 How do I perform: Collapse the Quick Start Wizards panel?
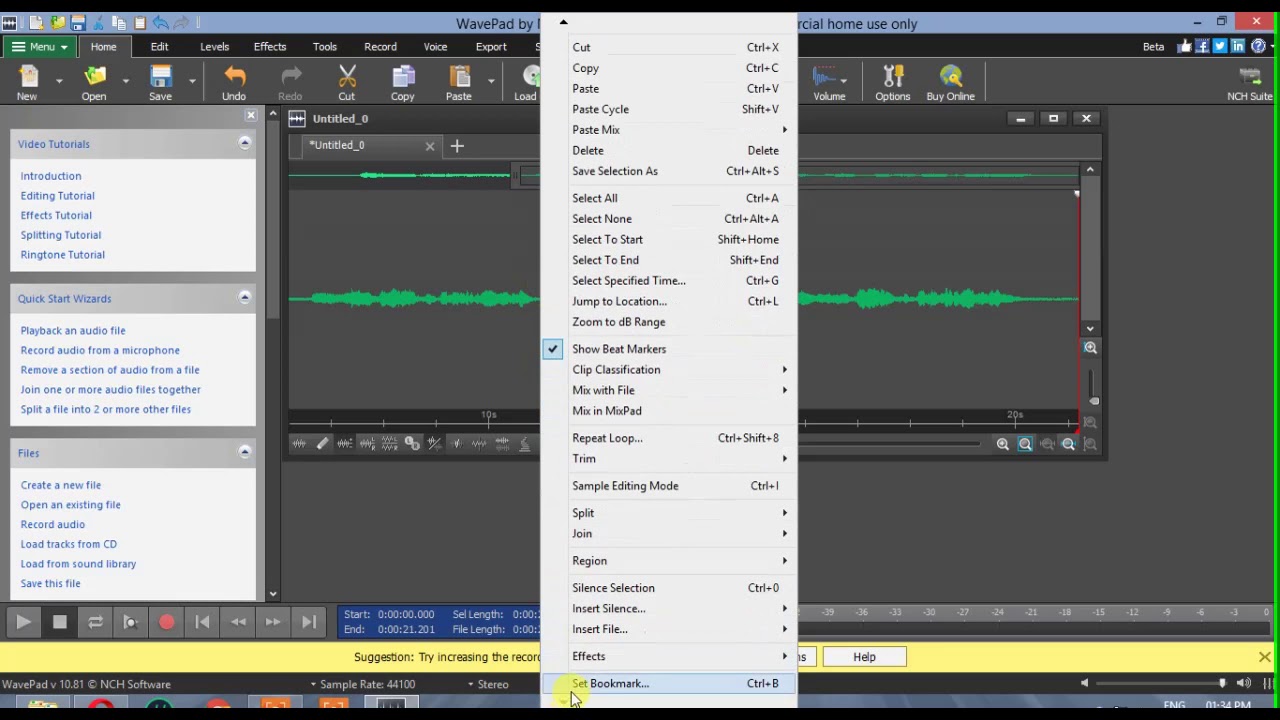coord(244,298)
